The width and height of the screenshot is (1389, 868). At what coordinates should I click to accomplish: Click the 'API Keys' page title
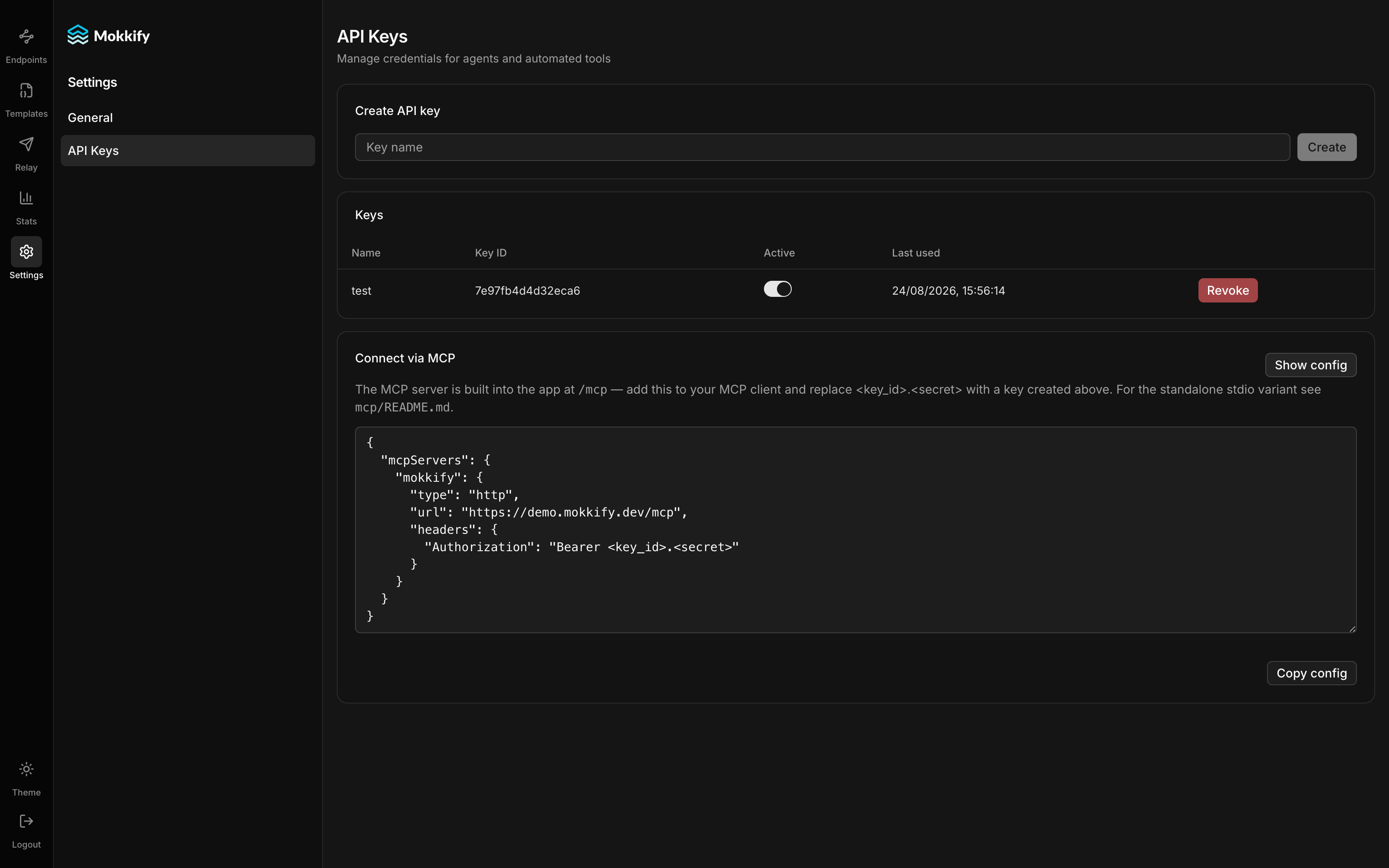(x=372, y=36)
